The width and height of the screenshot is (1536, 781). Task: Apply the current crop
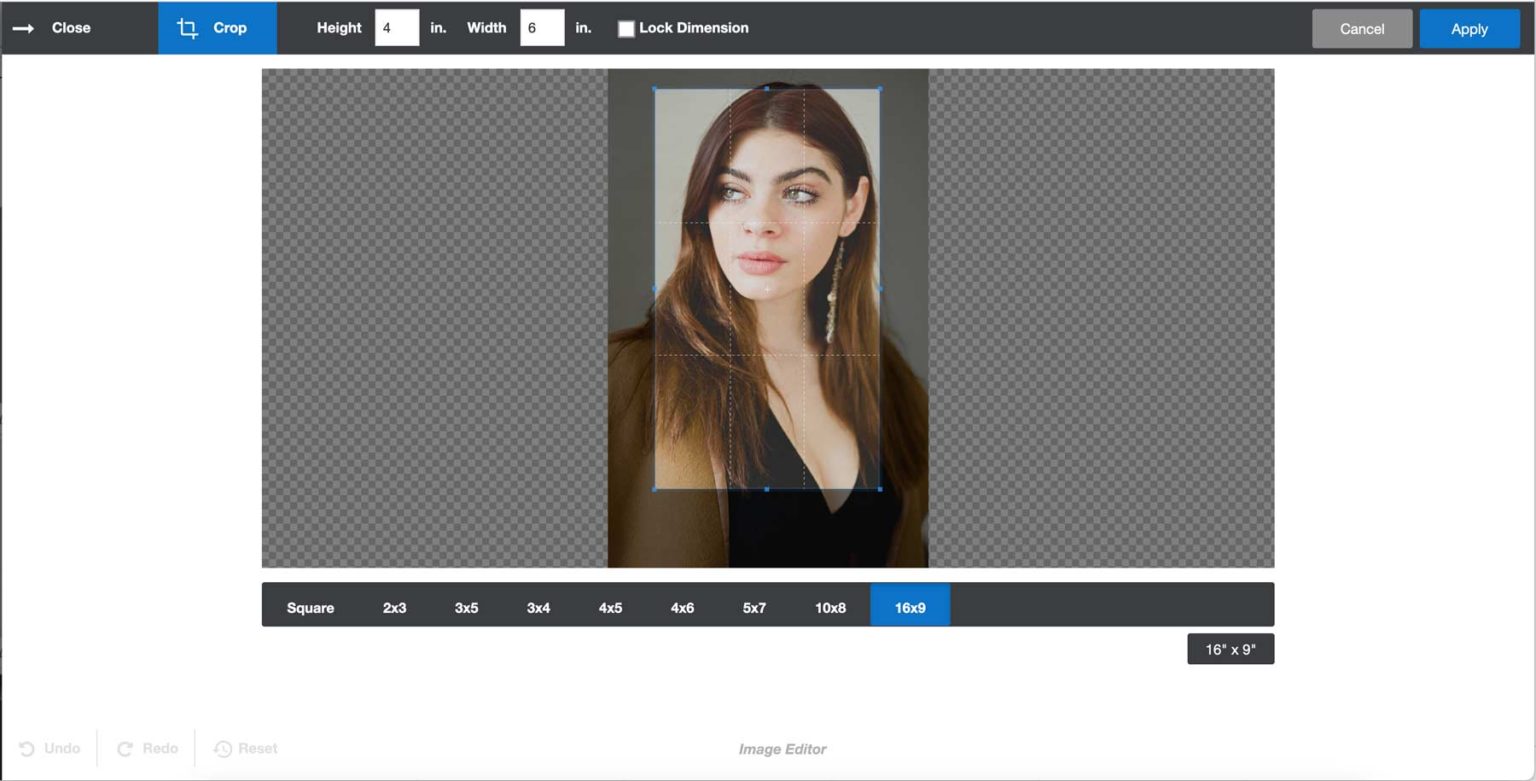[x=1468, y=28]
